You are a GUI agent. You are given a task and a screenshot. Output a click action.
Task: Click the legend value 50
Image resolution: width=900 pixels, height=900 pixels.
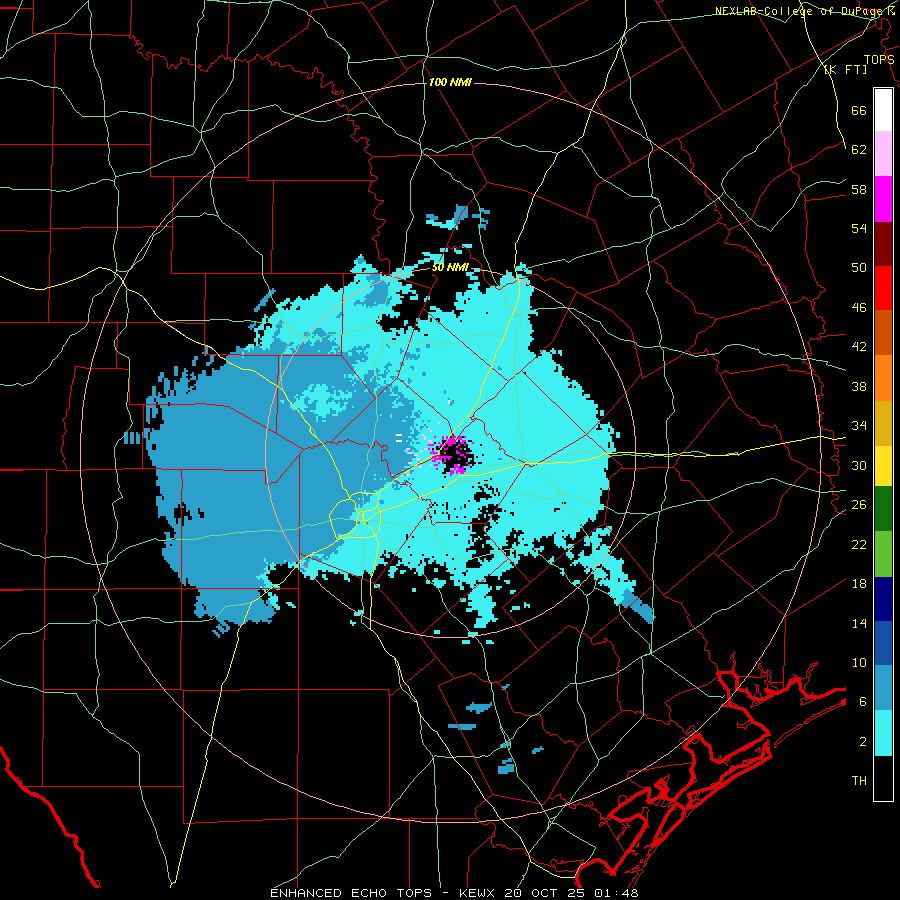pos(859,268)
